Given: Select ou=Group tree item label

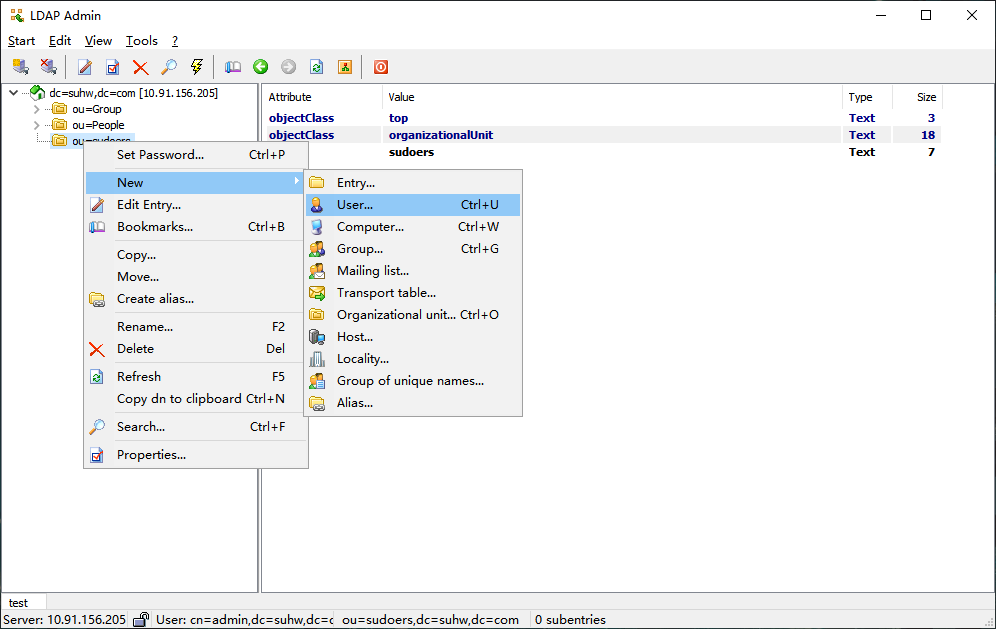Looking at the screenshot, I should 97,109.
